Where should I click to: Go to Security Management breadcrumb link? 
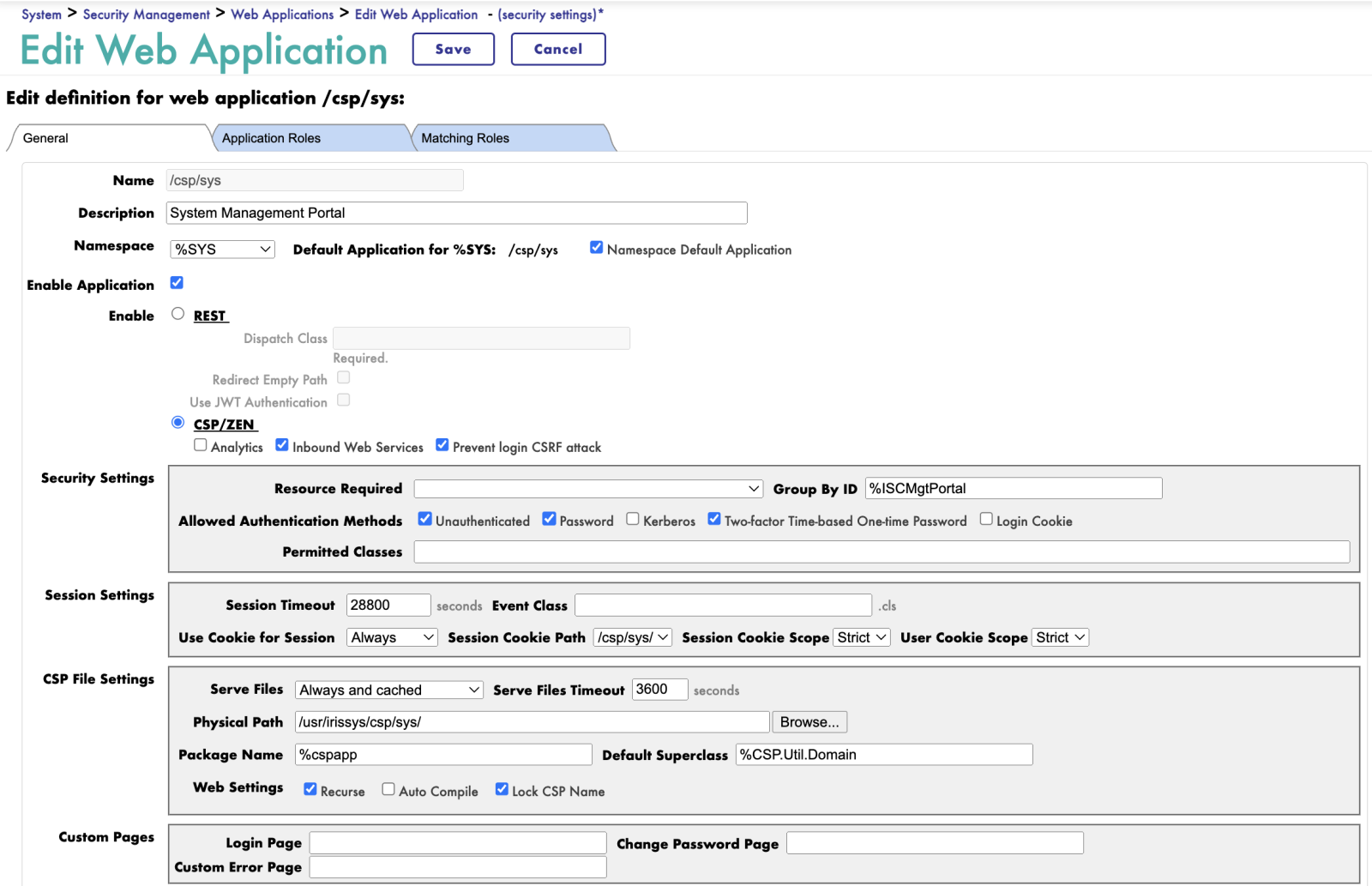pos(146,15)
